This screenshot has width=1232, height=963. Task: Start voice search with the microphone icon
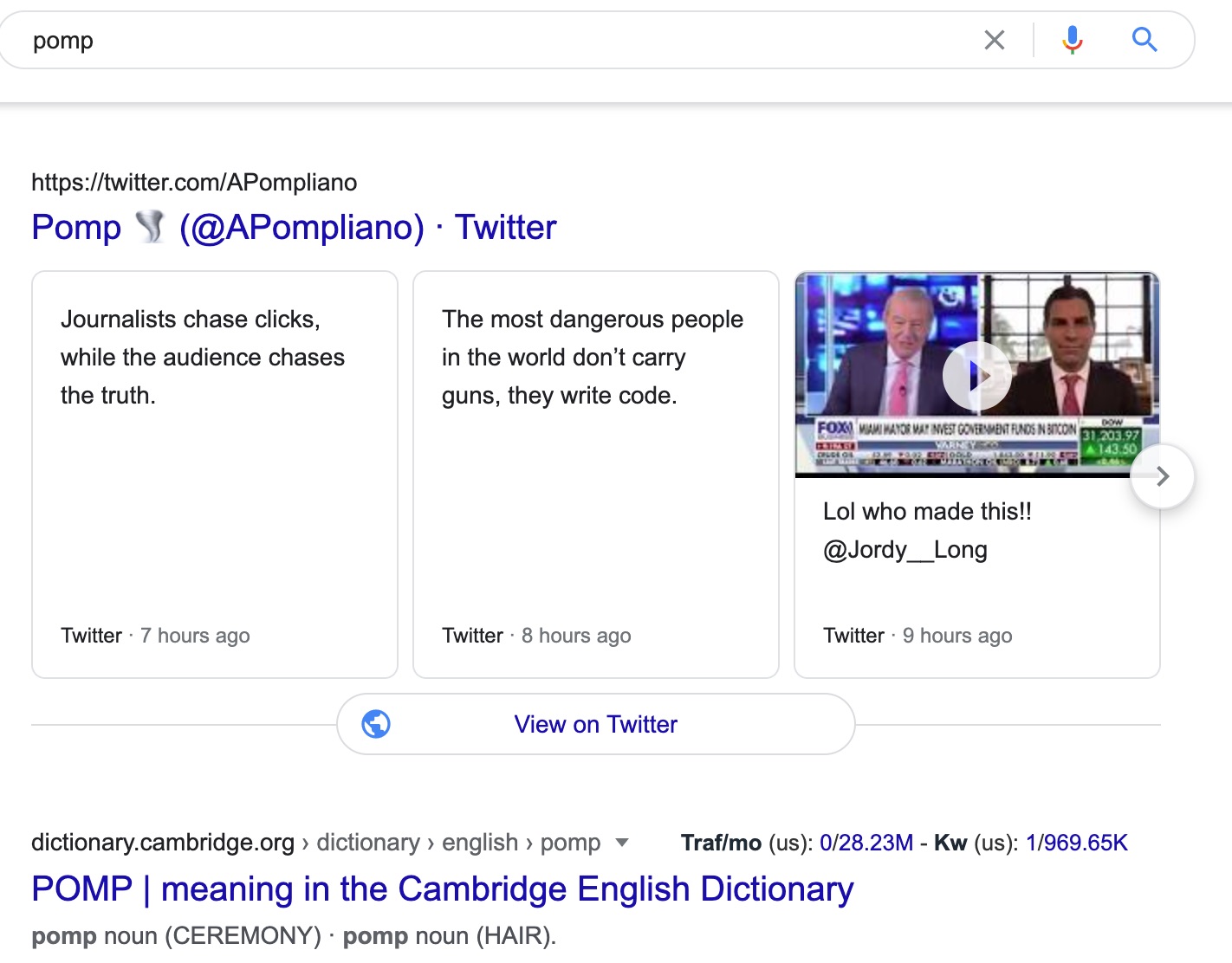click(x=1073, y=40)
